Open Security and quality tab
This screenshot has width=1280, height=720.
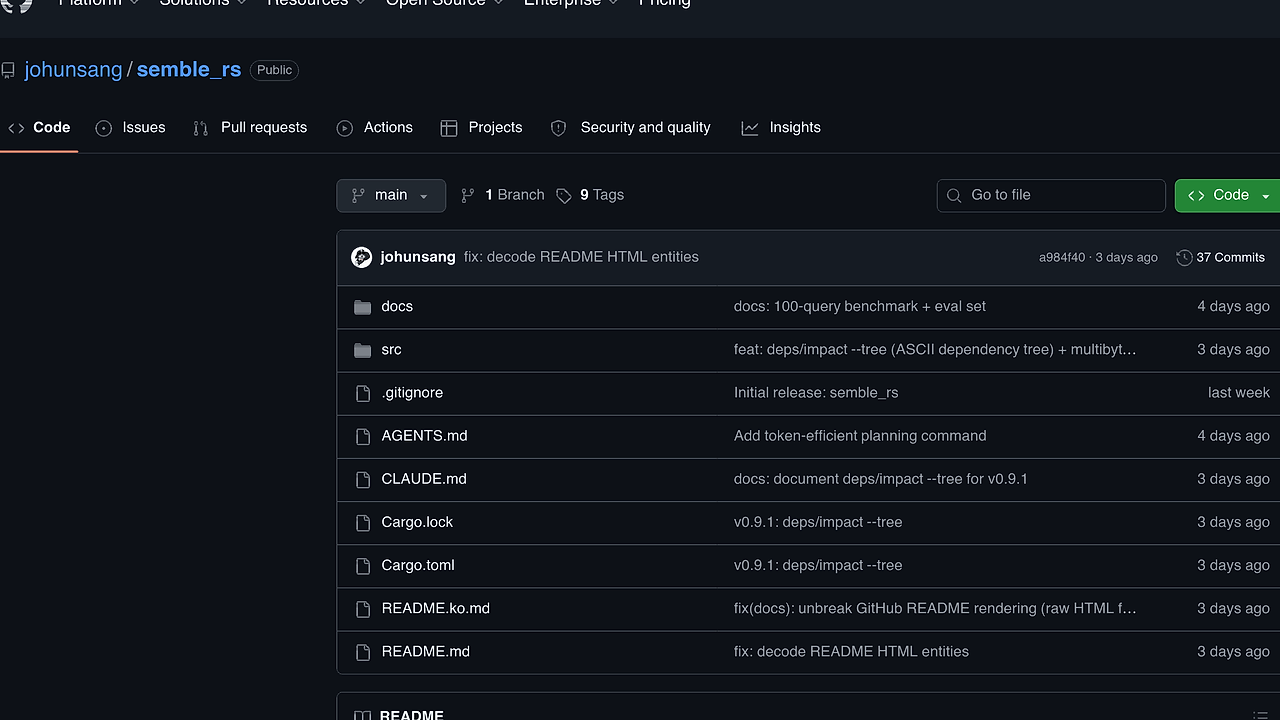pyautogui.click(x=631, y=128)
